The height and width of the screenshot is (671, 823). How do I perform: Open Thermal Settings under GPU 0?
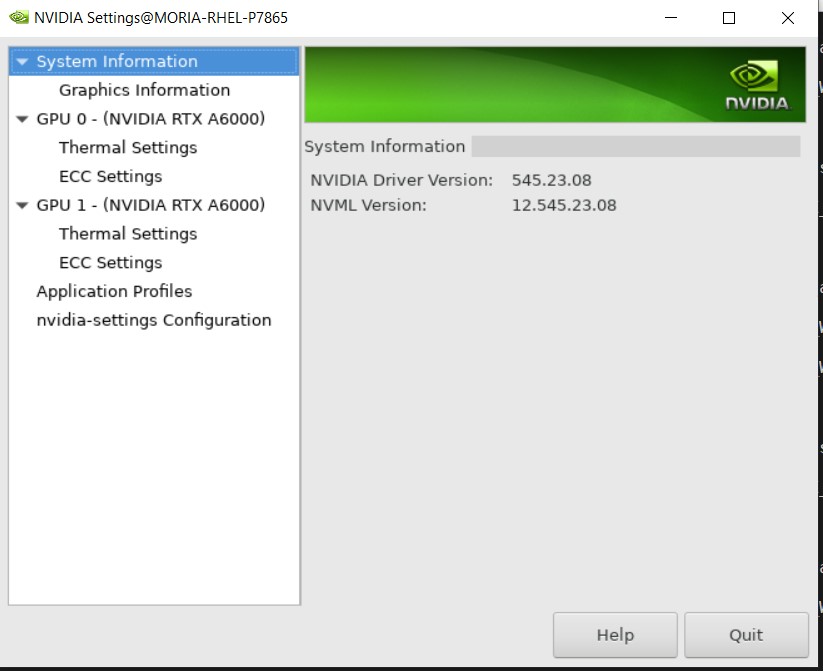(x=128, y=147)
